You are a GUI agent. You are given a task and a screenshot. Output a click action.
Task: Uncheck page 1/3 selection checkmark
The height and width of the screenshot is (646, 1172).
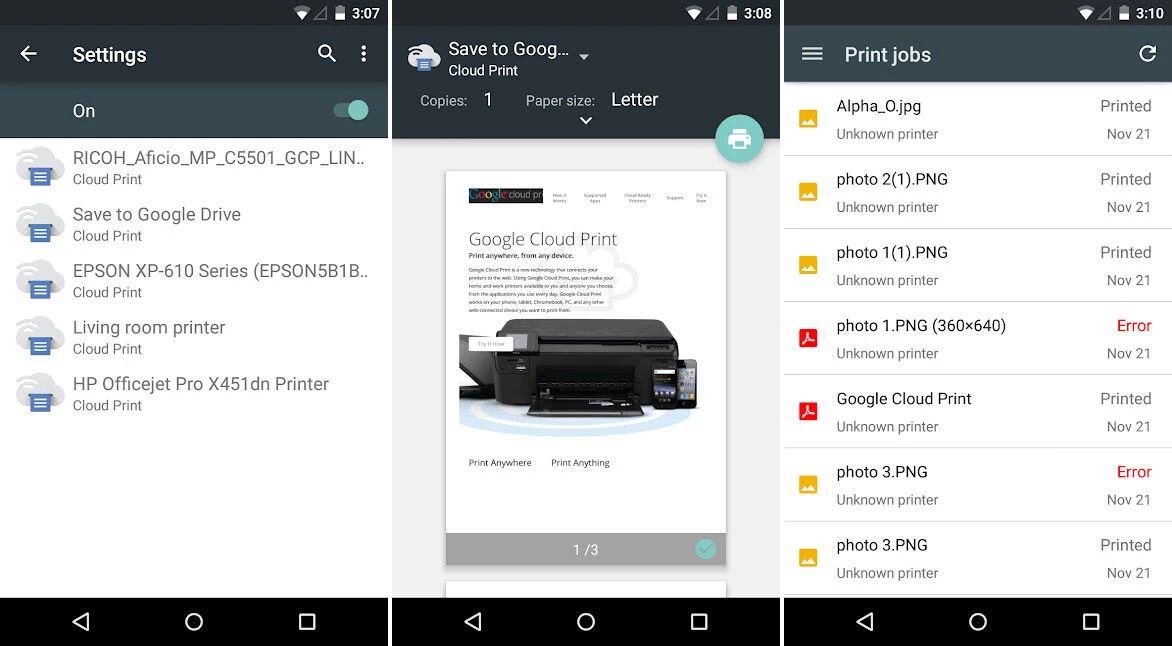705,548
